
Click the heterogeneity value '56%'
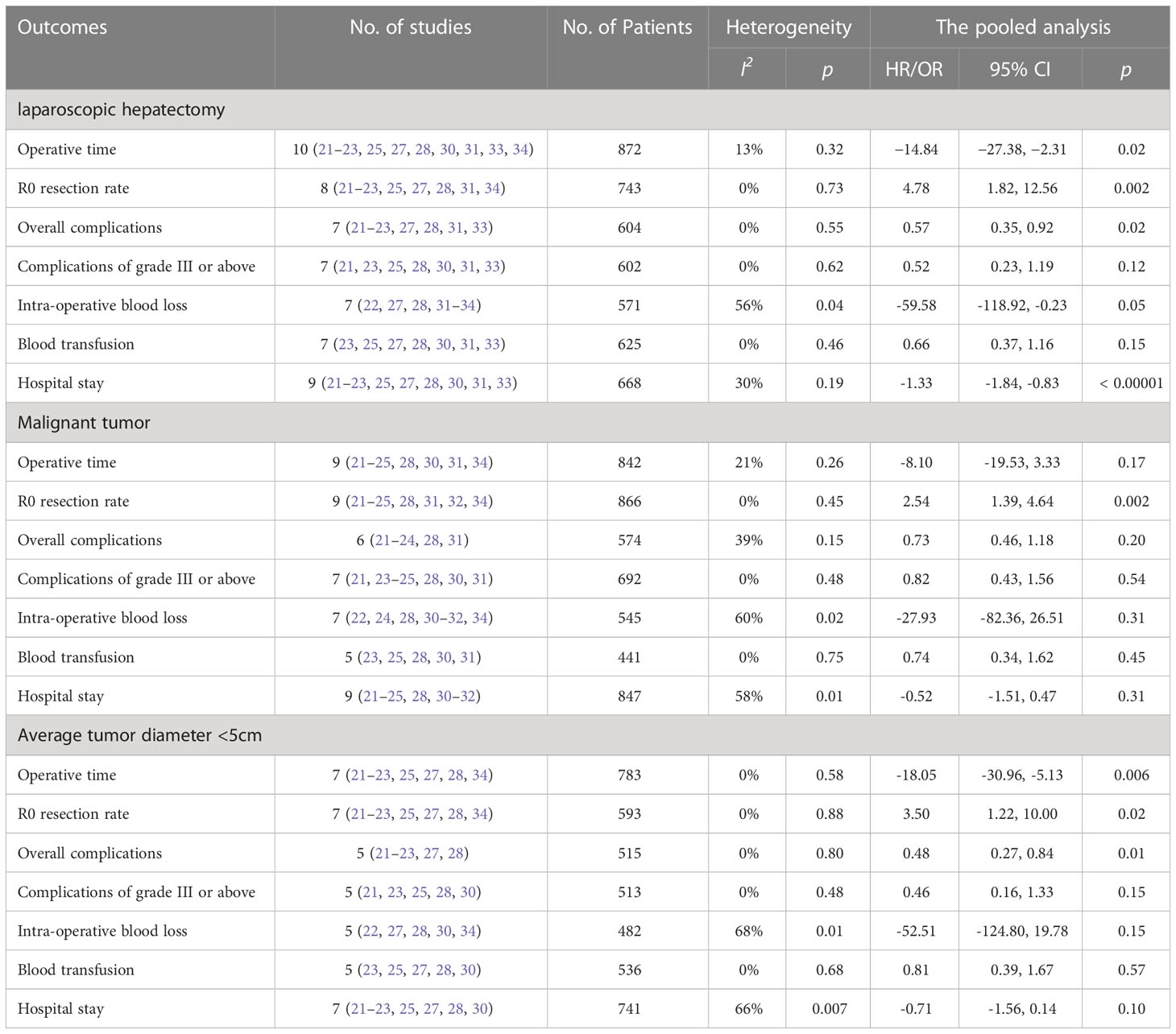(748, 305)
